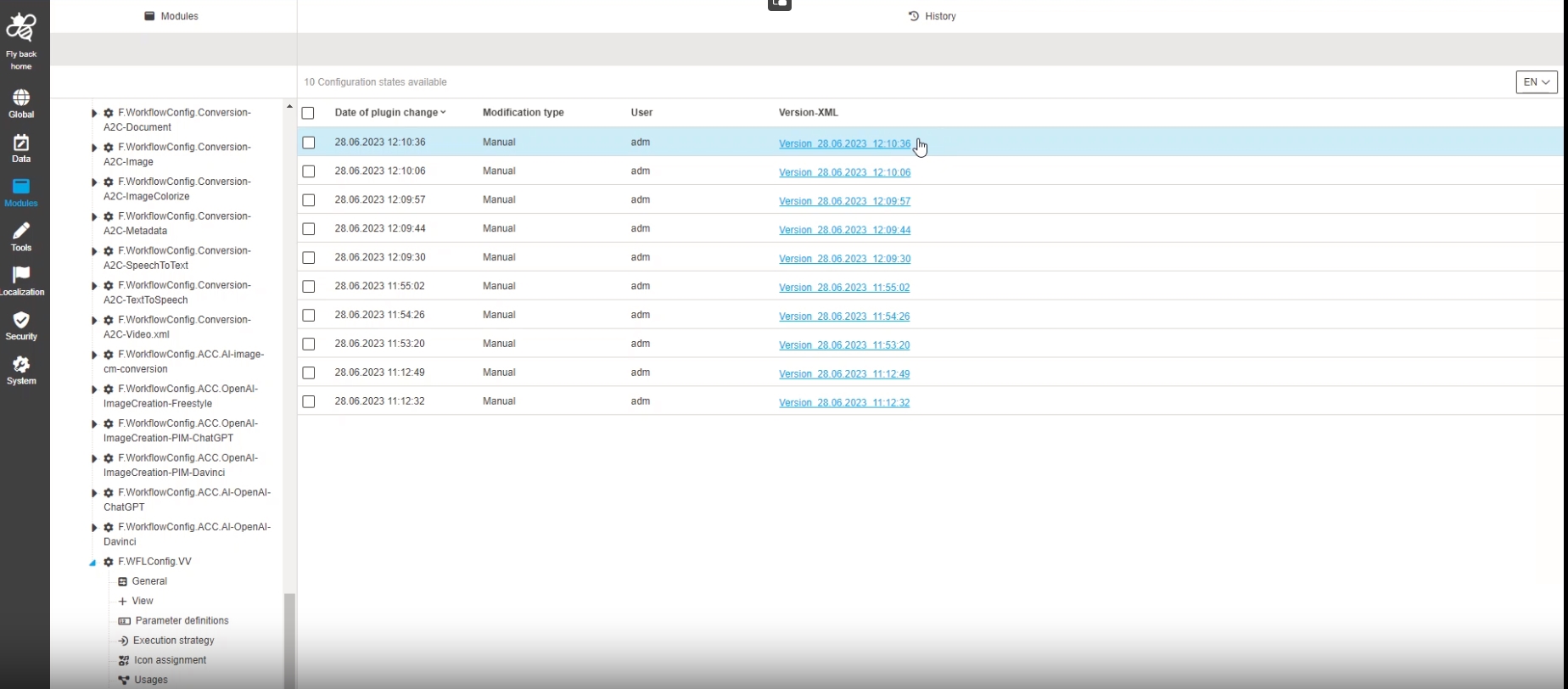Viewport: 1568px width, 689px height.
Task: Collapse the F.WFLConfig.VV tree node
Action: point(92,563)
